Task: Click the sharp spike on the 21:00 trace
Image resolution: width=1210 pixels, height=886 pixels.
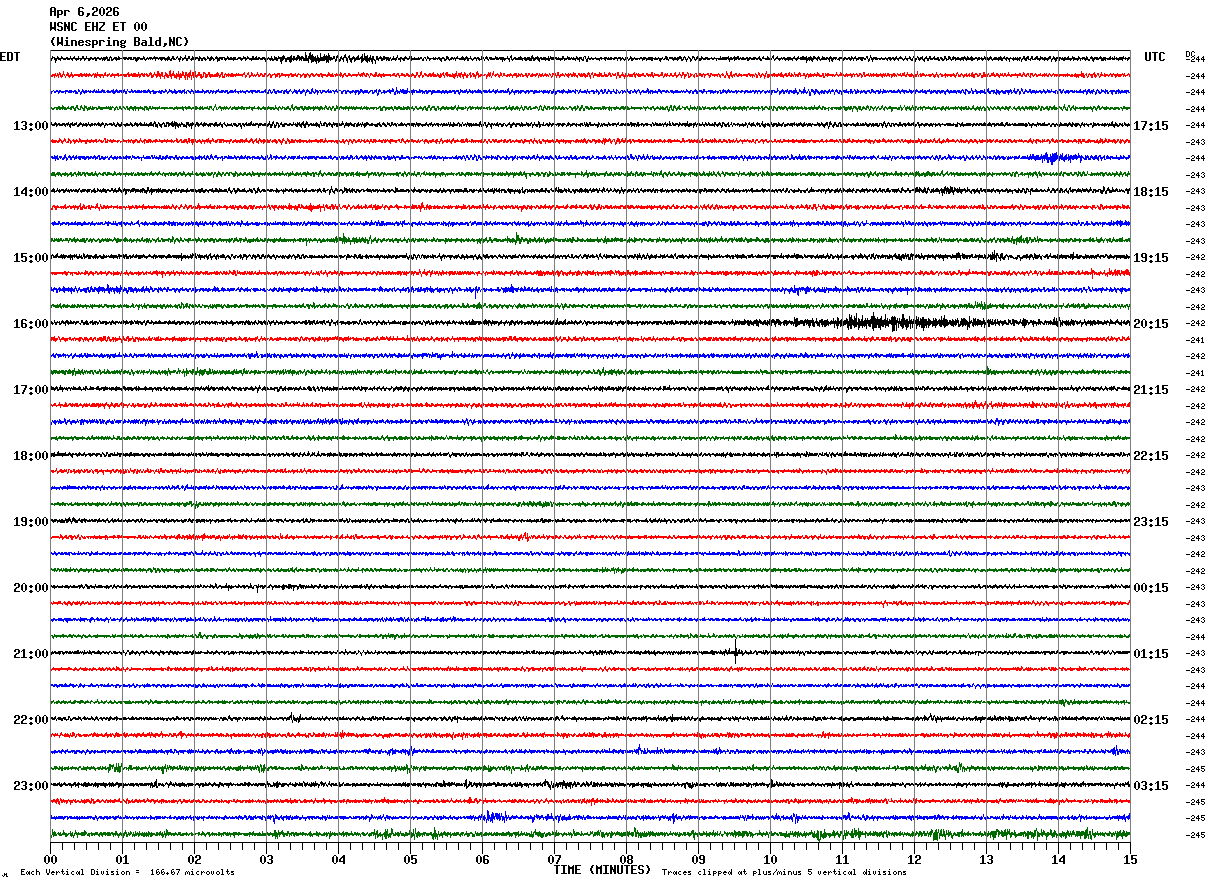Action: [x=736, y=651]
